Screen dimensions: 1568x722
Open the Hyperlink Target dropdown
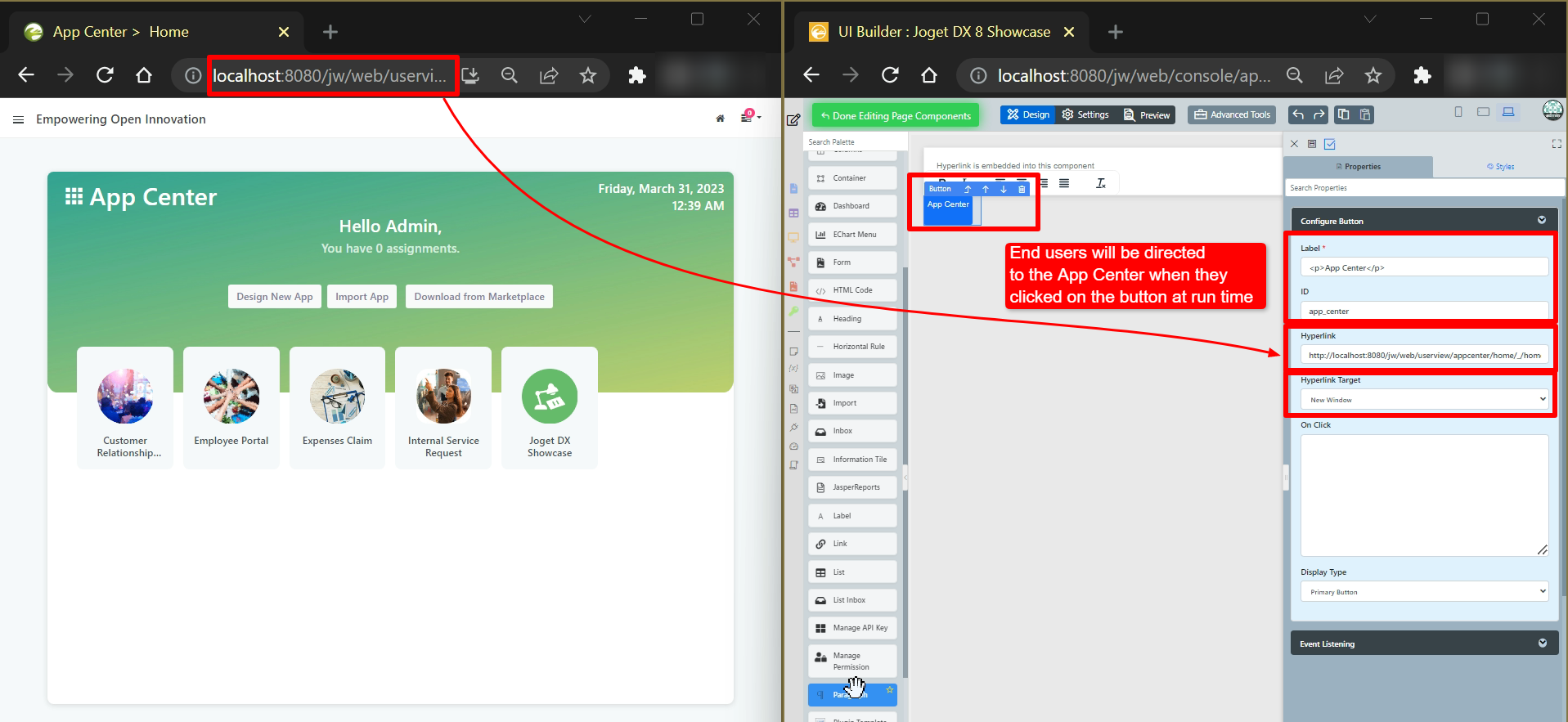1423,400
